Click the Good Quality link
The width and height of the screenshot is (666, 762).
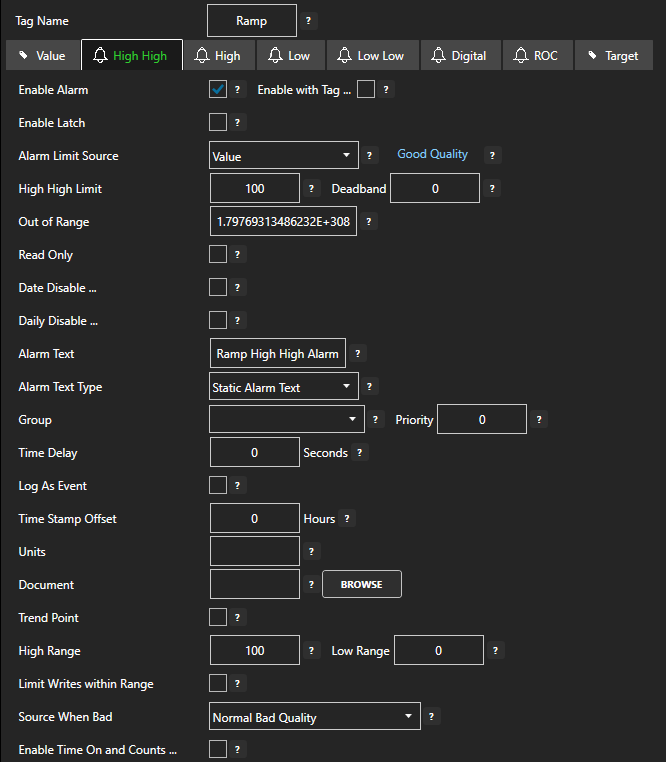tap(432, 154)
